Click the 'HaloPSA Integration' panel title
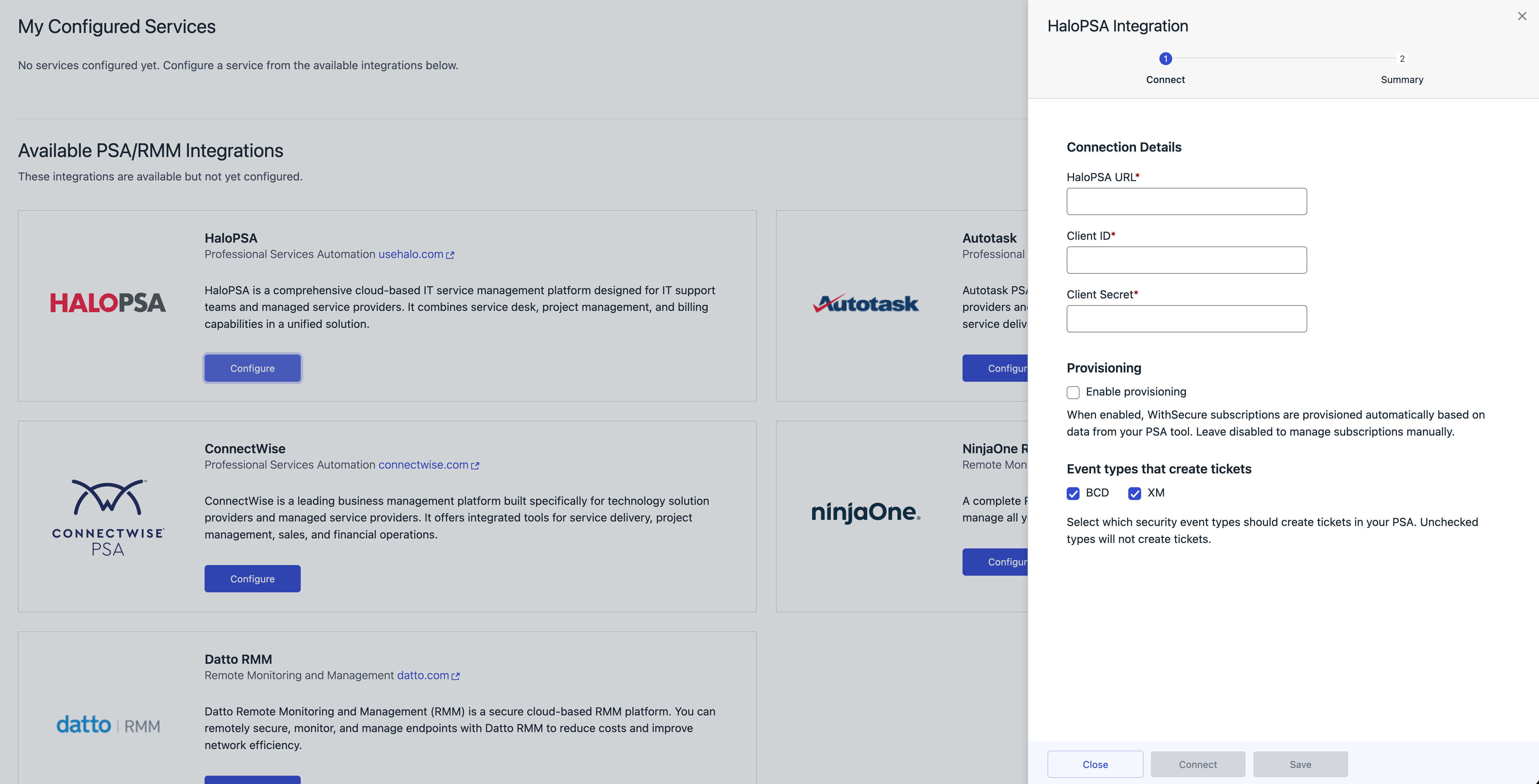 1117,26
